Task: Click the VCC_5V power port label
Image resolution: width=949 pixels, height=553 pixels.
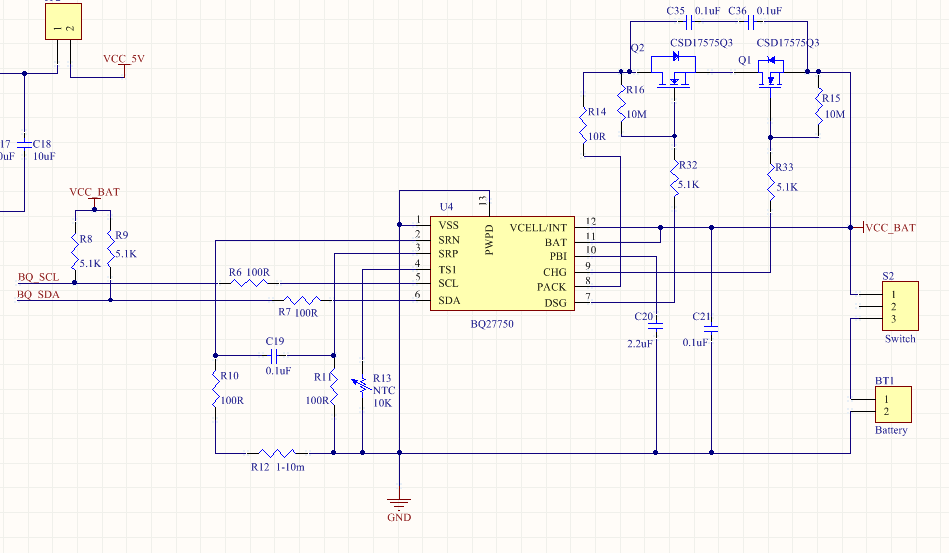Action: pos(123,59)
